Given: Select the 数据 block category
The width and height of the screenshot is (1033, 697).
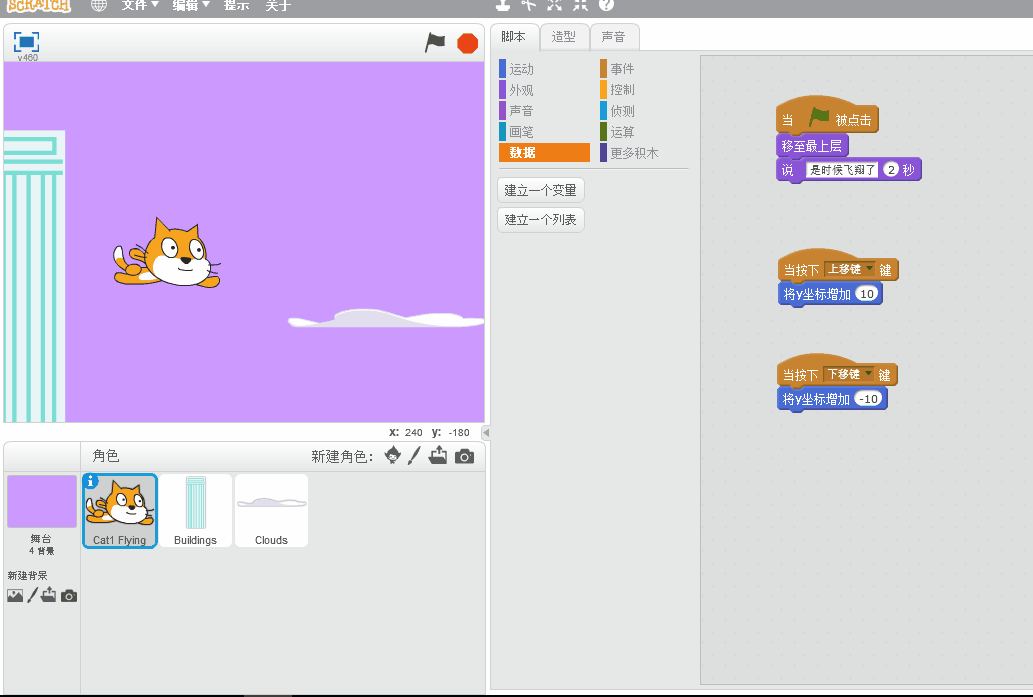Looking at the screenshot, I should click(544, 152).
